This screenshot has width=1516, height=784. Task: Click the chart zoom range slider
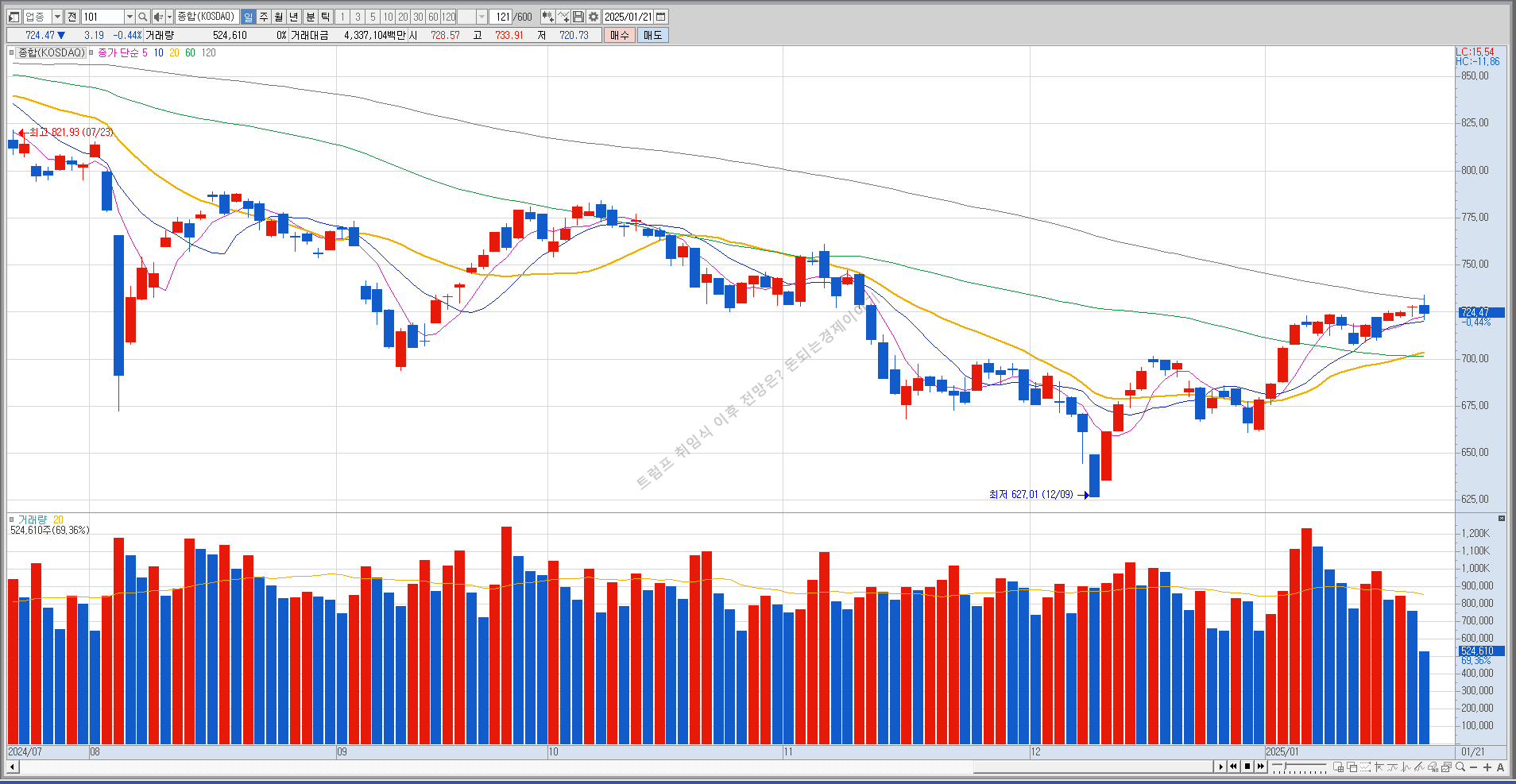[1299, 767]
